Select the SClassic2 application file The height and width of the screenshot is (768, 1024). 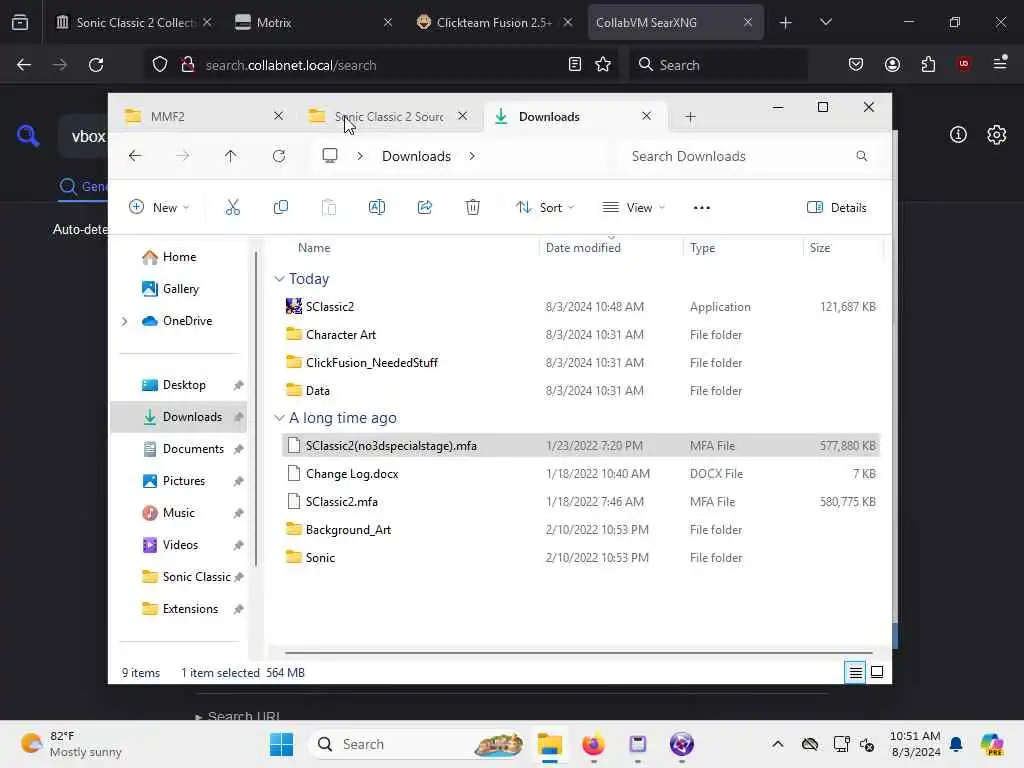tap(581, 306)
